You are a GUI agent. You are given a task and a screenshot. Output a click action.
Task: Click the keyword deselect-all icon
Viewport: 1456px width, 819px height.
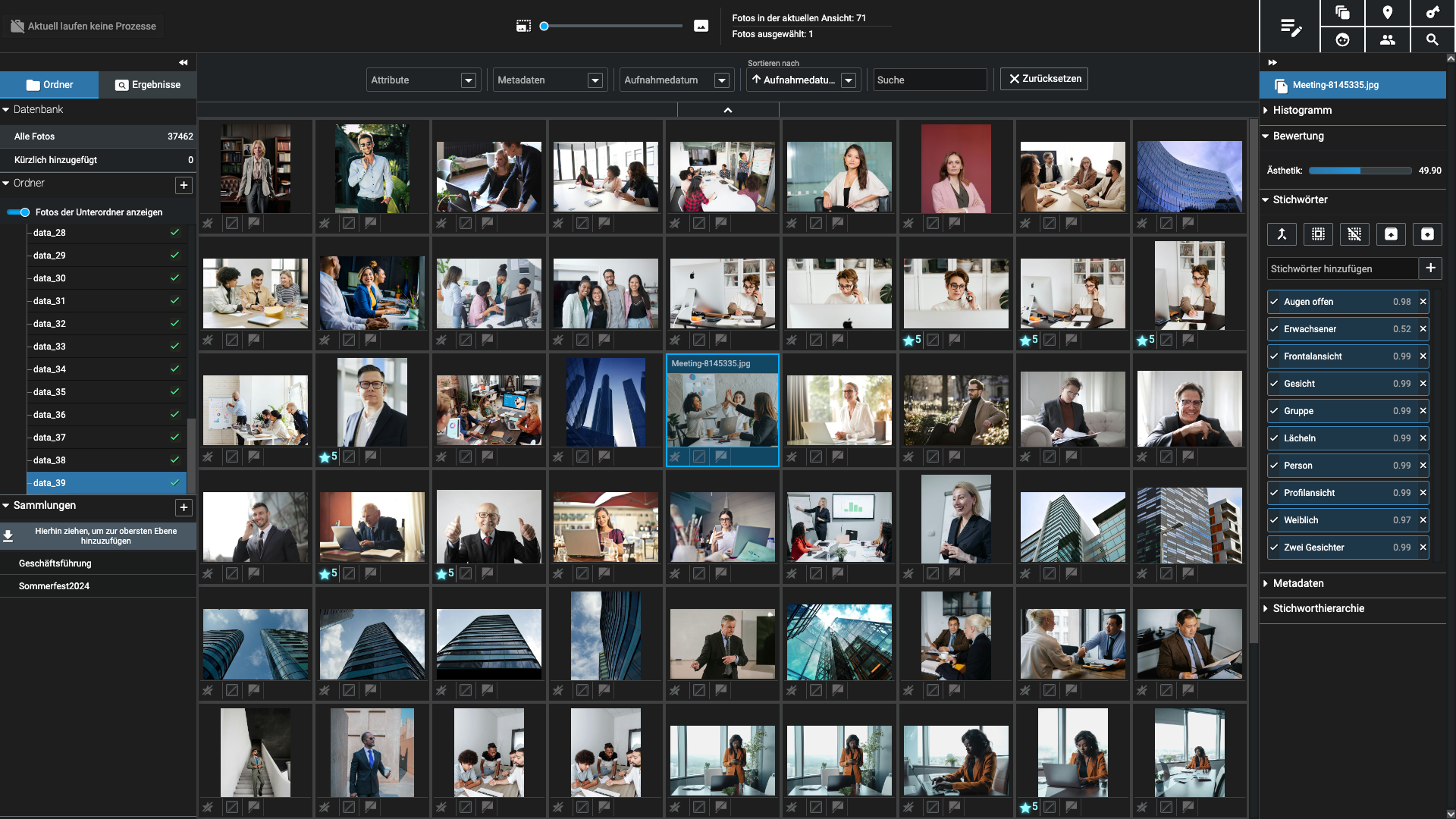coord(1354,234)
